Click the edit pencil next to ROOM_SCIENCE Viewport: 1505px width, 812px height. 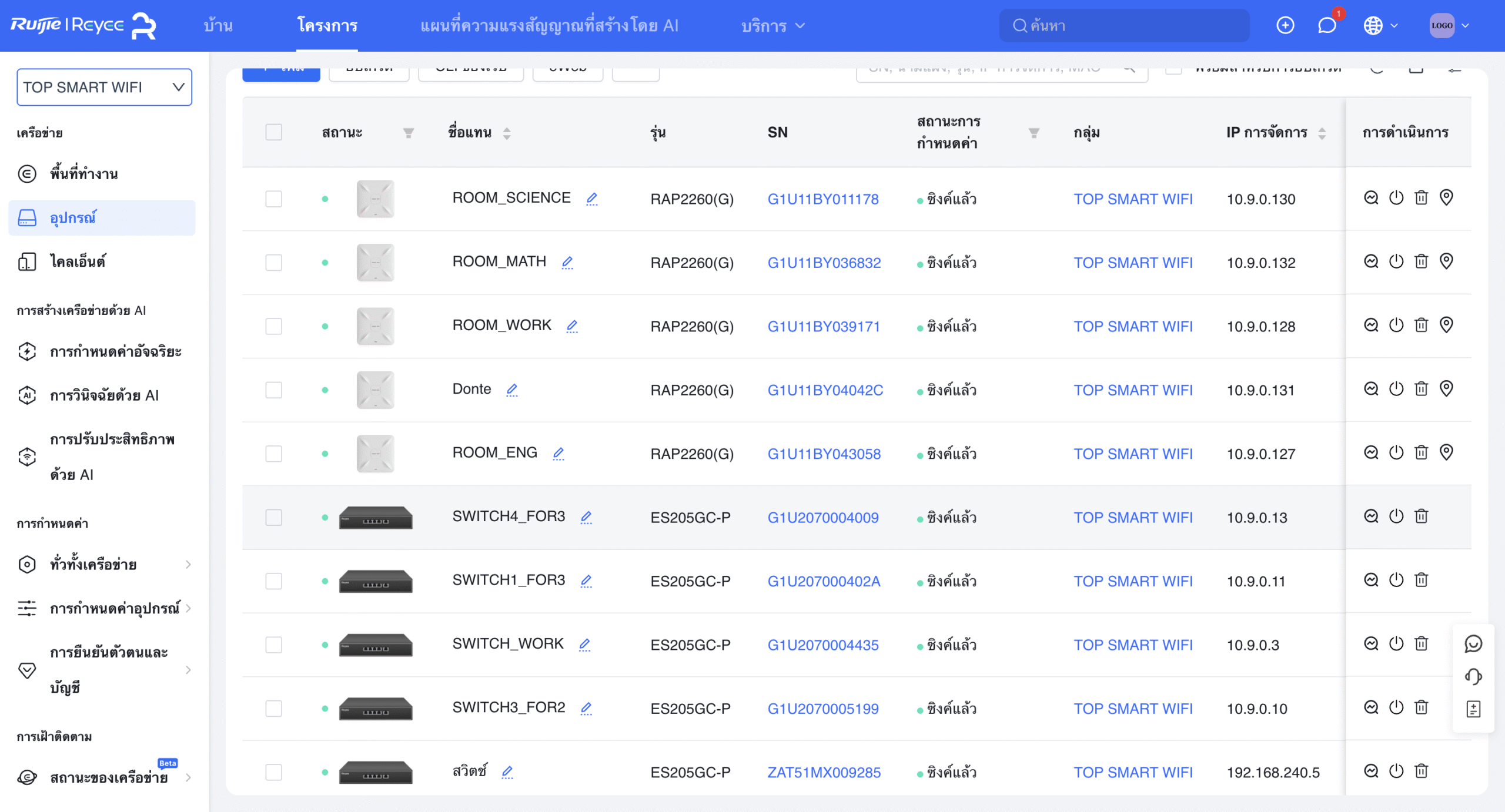[591, 199]
